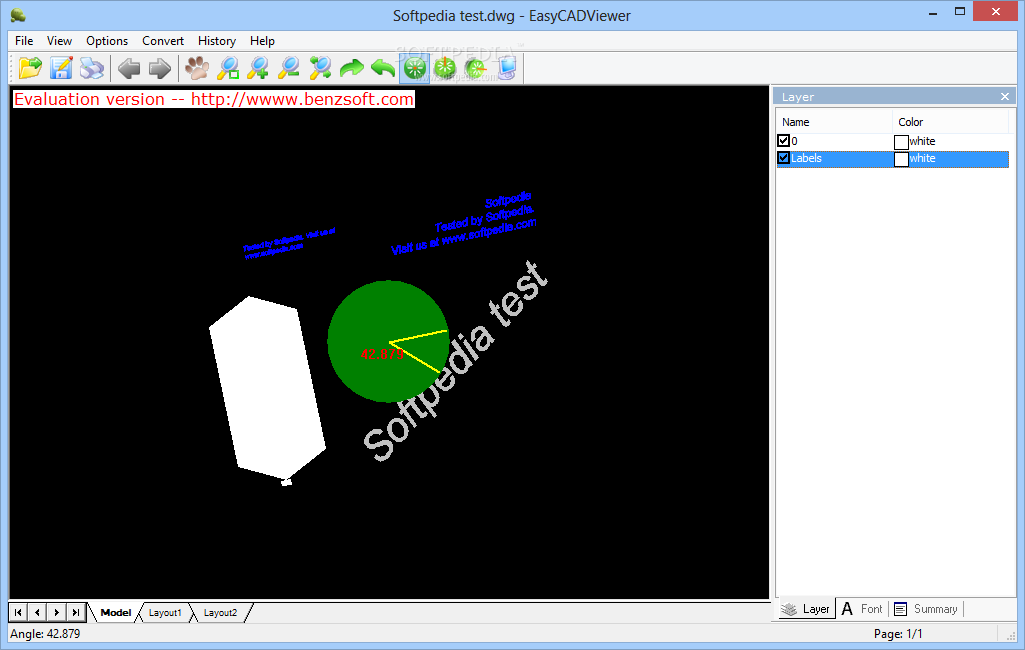Open the View menu
The width and height of the screenshot is (1025, 650).
pyautogui.click(x=59, y=41)
